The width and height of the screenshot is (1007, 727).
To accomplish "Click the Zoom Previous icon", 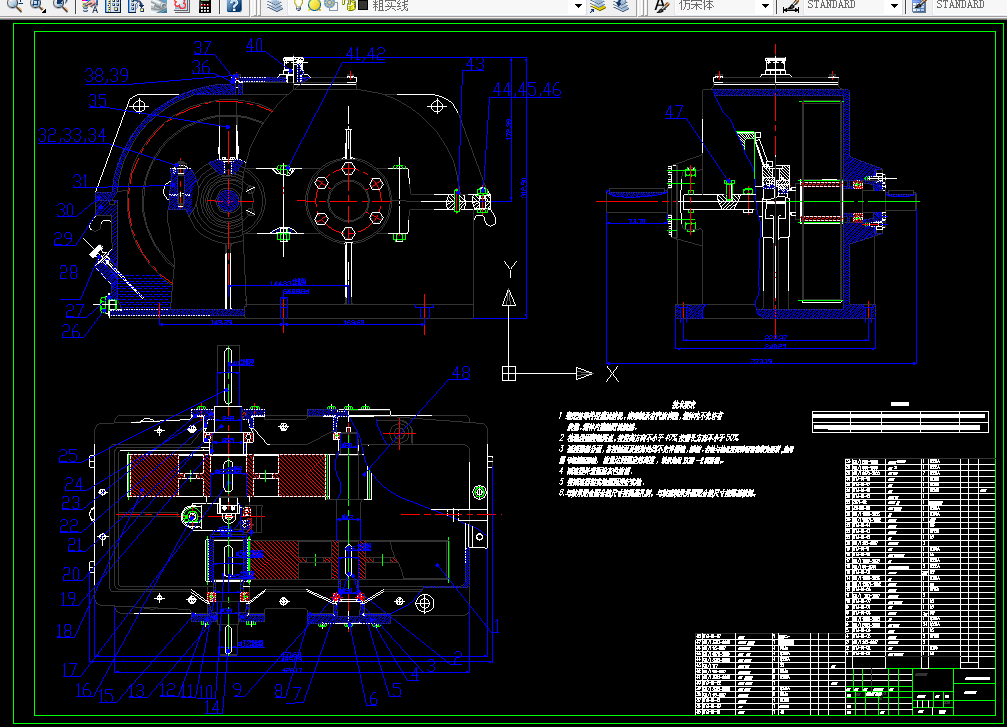I will click(61, 6).
